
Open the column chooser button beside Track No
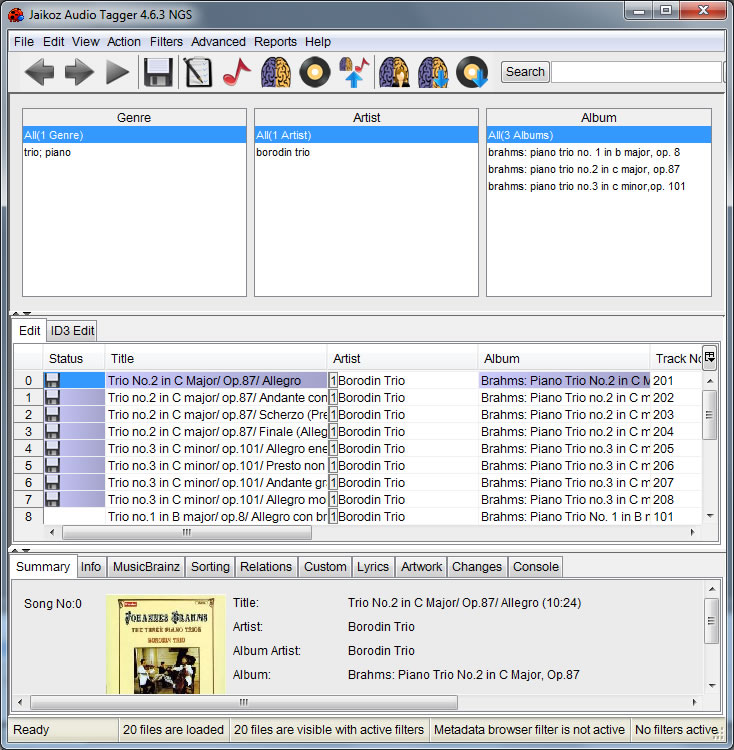tap(709, 357)
